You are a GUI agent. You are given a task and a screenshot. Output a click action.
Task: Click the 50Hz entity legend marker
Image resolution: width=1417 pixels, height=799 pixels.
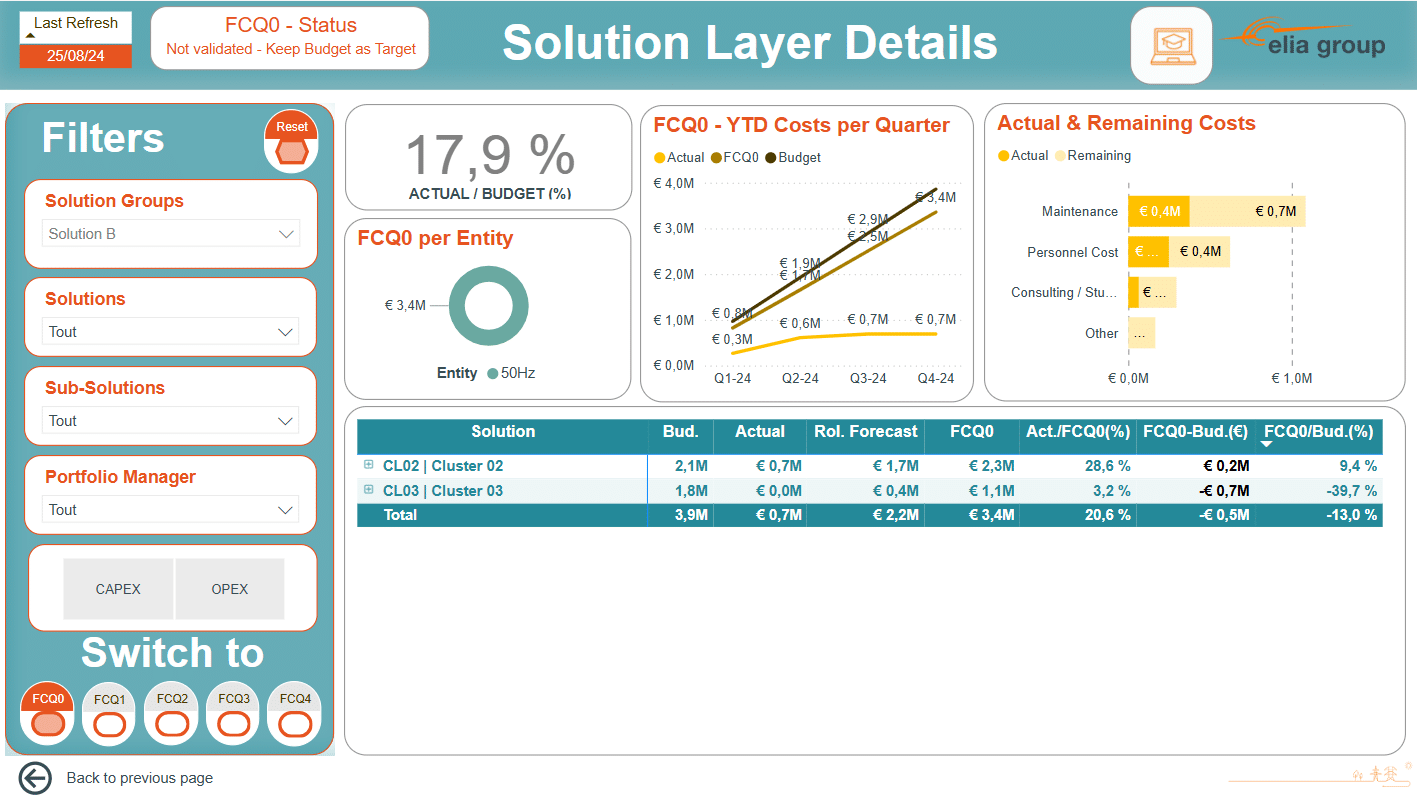pyautogui.click(x=492, y=373)
